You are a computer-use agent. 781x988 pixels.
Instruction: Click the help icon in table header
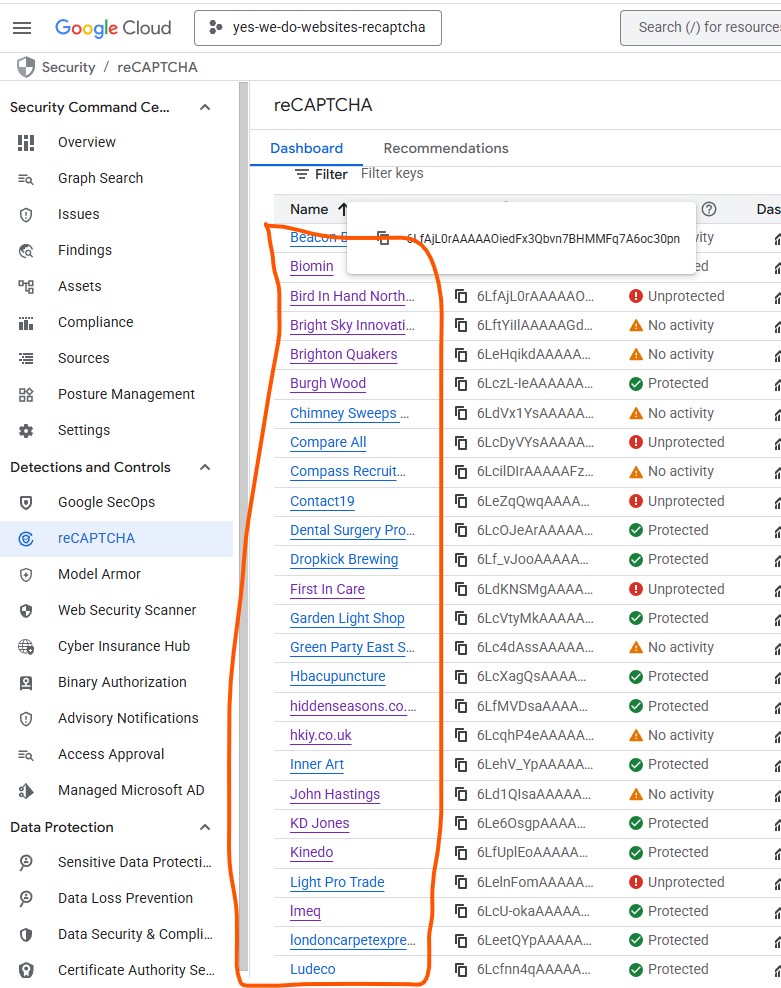(x=709, y=209)
